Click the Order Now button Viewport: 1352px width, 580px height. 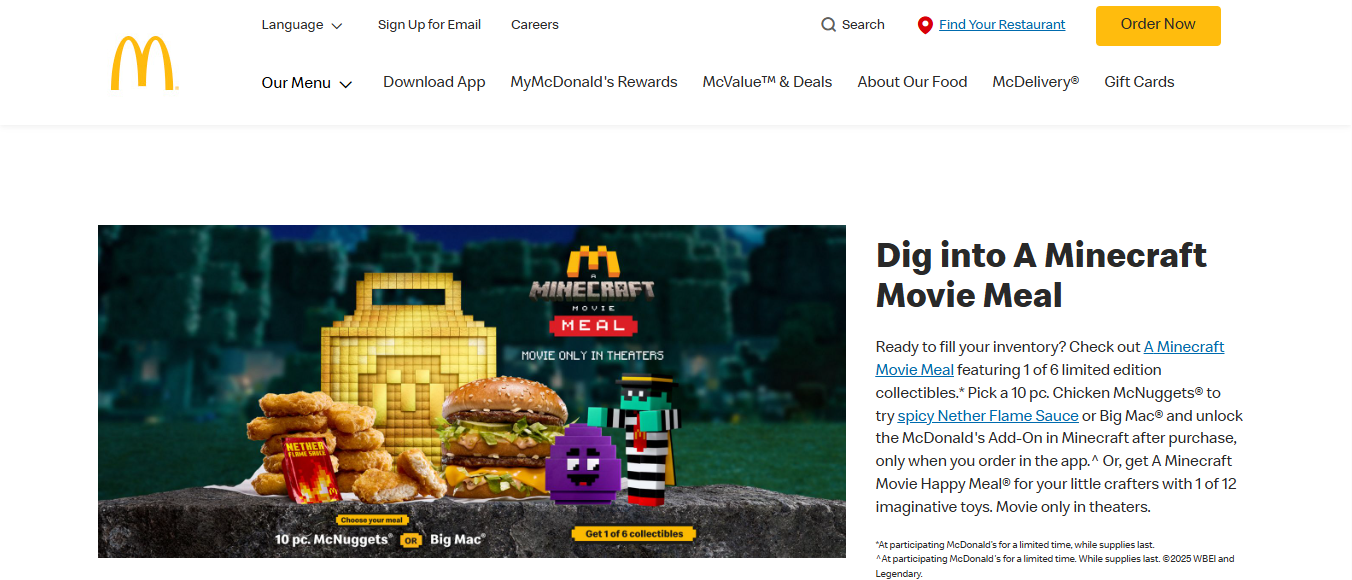[x=1157, y=25]
